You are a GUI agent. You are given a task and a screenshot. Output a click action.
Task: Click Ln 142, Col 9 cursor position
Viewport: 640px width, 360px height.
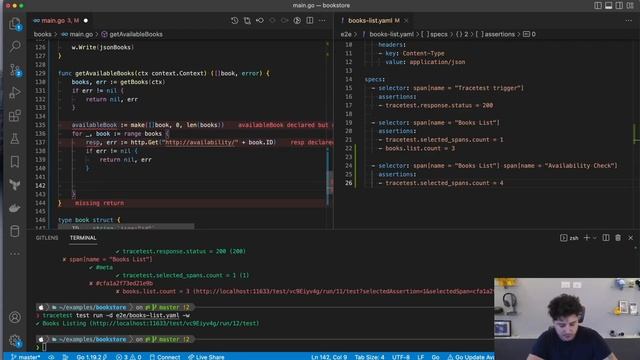[x=329, y=357]
